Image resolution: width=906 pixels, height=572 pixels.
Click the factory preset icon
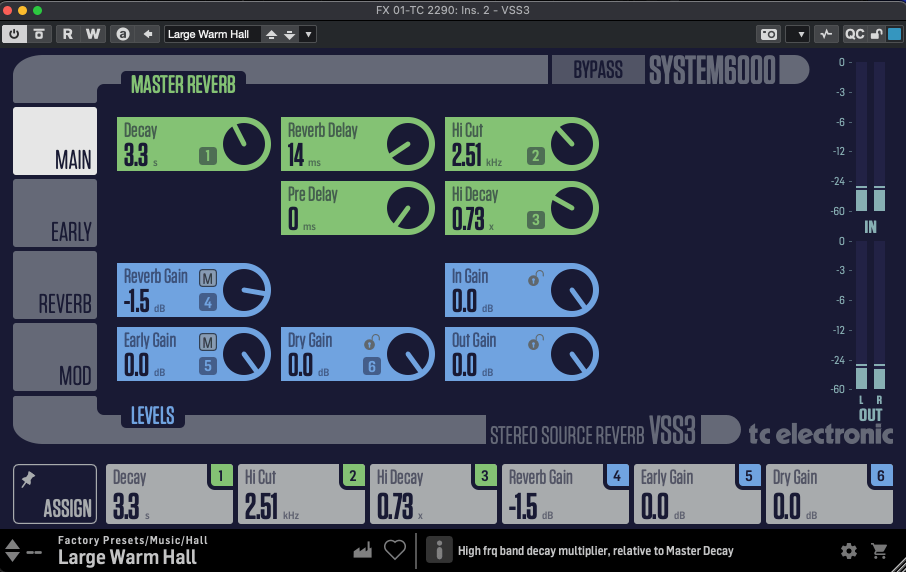tap(363, 550)
